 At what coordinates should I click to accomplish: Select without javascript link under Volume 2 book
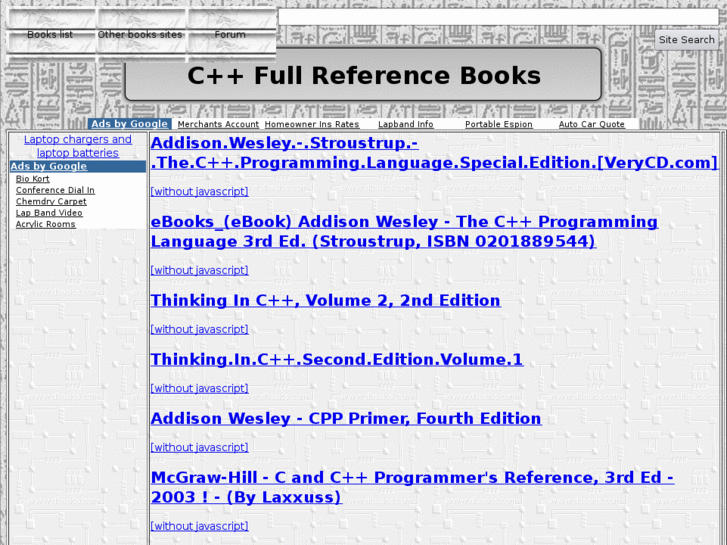tap(199, 329)
